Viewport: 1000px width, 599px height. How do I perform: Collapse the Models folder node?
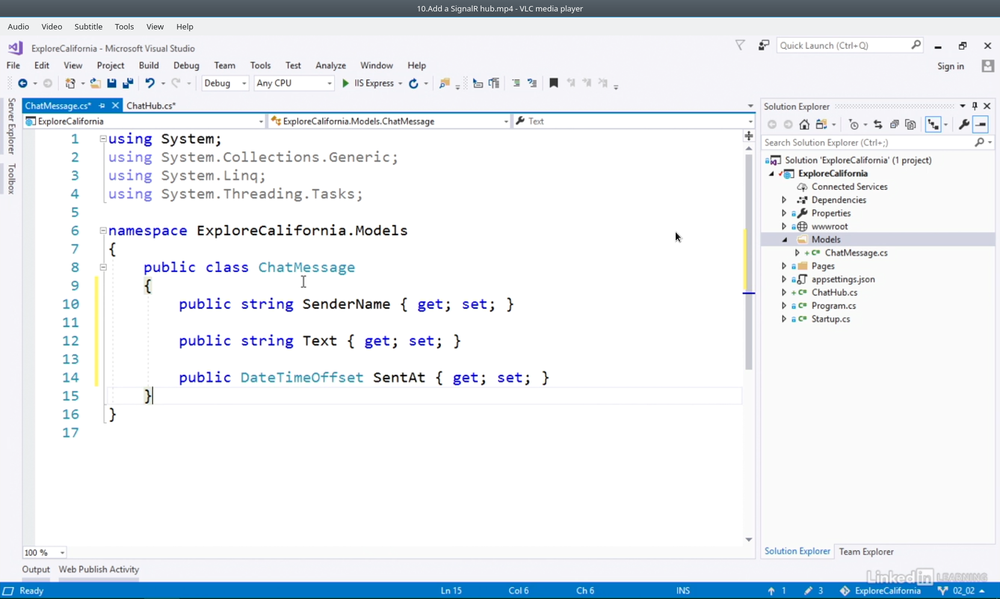click(x=784, y=240)
